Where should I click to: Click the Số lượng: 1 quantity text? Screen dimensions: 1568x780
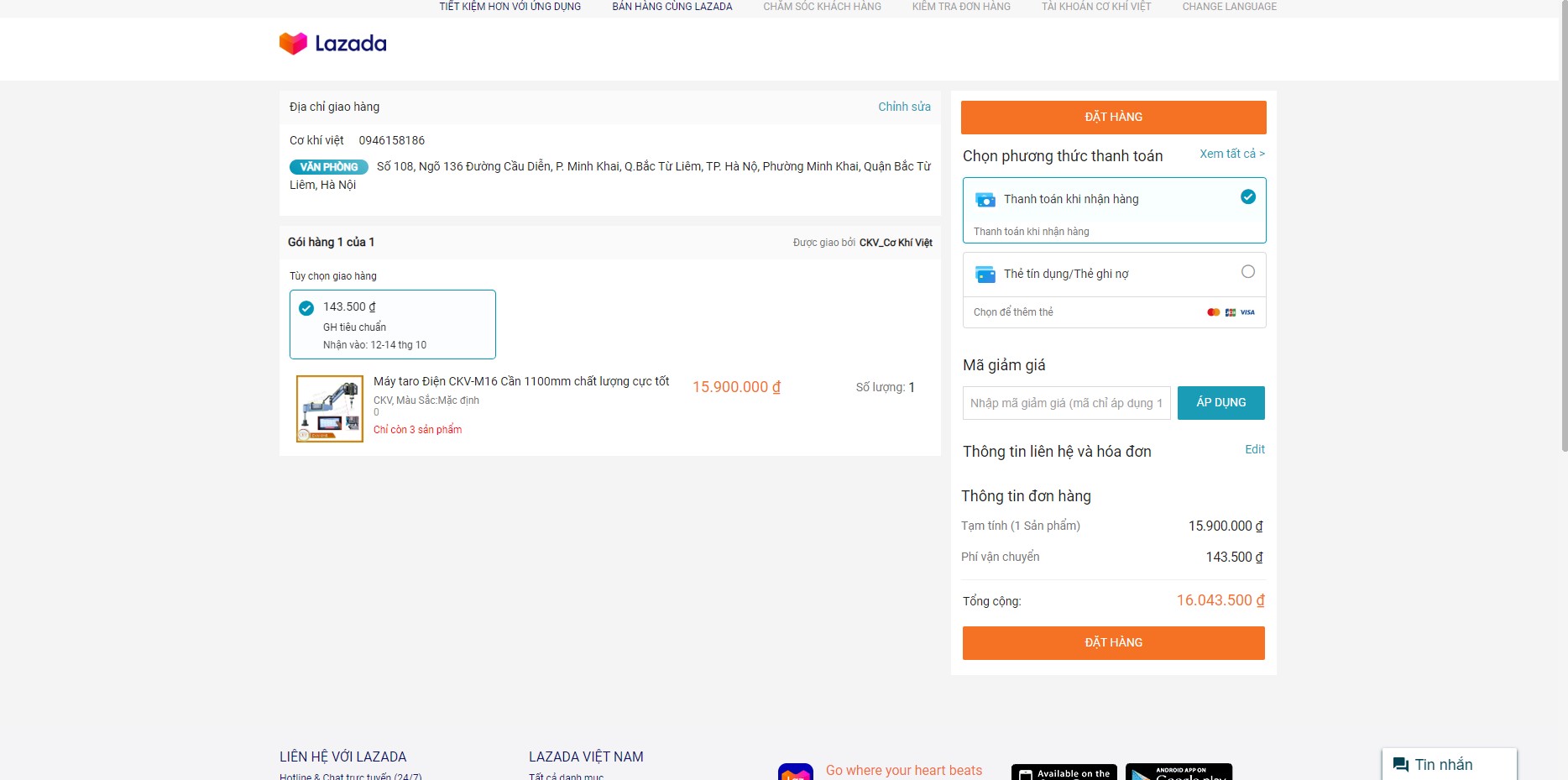[x=886, y=387]
